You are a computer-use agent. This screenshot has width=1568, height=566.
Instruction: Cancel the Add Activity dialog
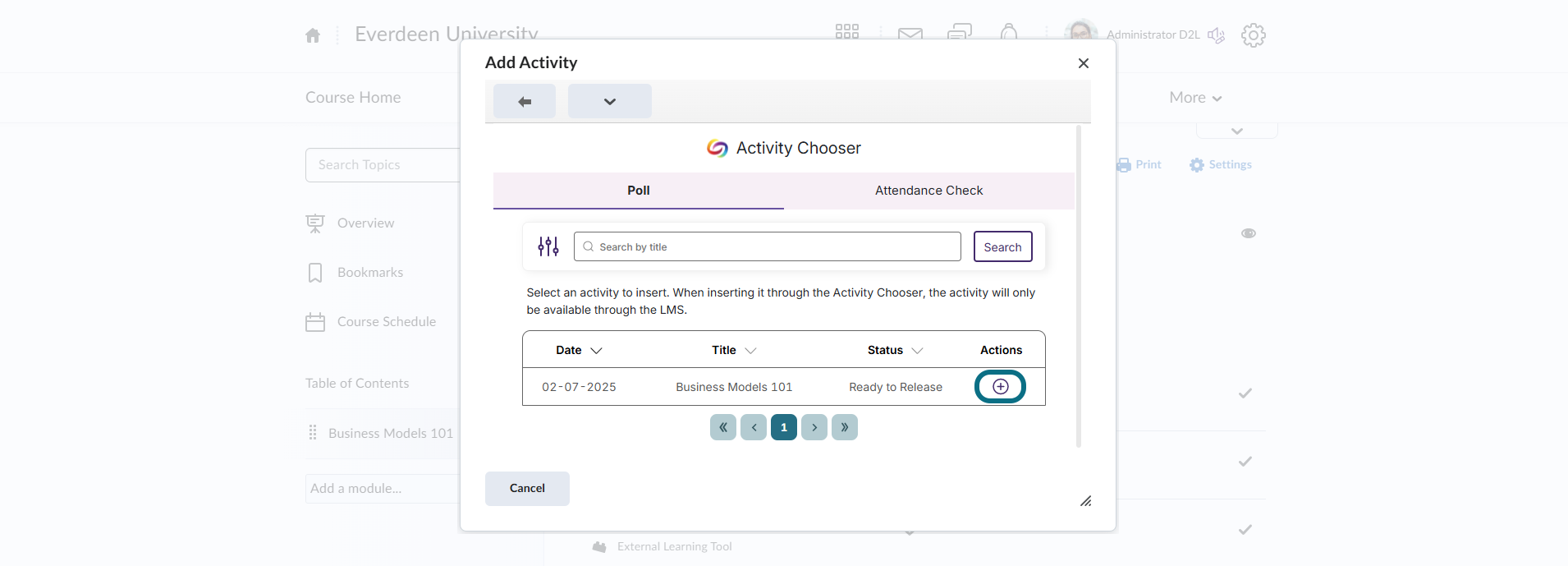(527, 488)
